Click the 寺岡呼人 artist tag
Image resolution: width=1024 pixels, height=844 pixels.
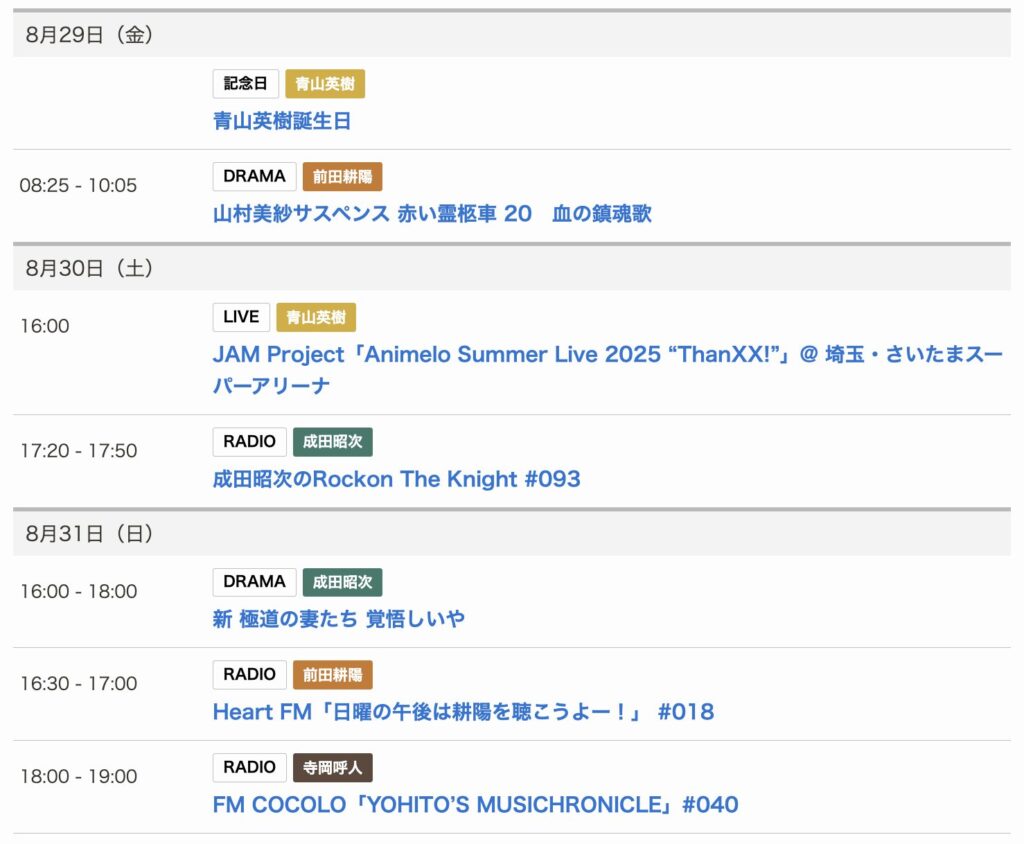[332, 768]
